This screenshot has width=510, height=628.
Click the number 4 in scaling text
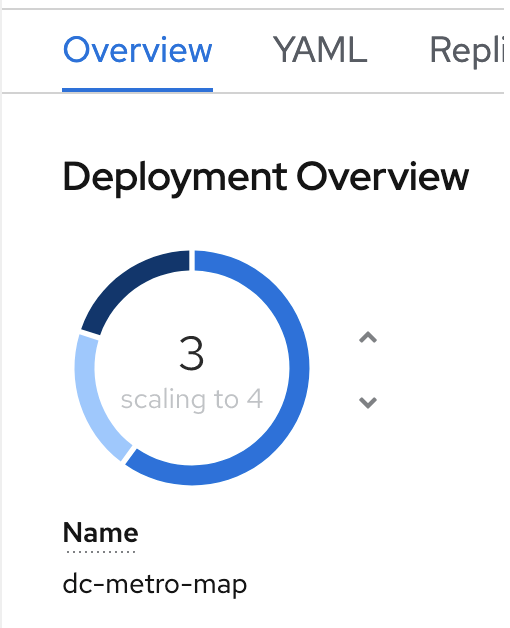(x=255, y=399)
